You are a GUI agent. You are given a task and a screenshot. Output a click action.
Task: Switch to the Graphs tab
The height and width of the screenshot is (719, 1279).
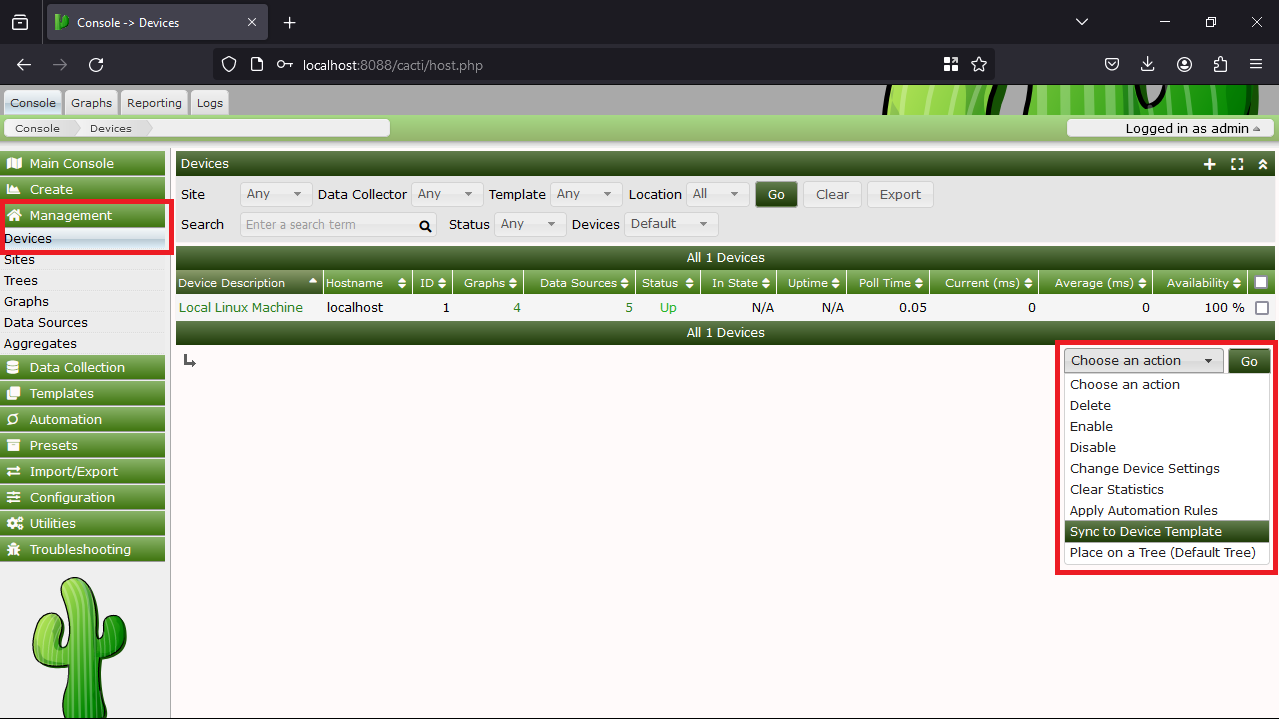(91, 103)
